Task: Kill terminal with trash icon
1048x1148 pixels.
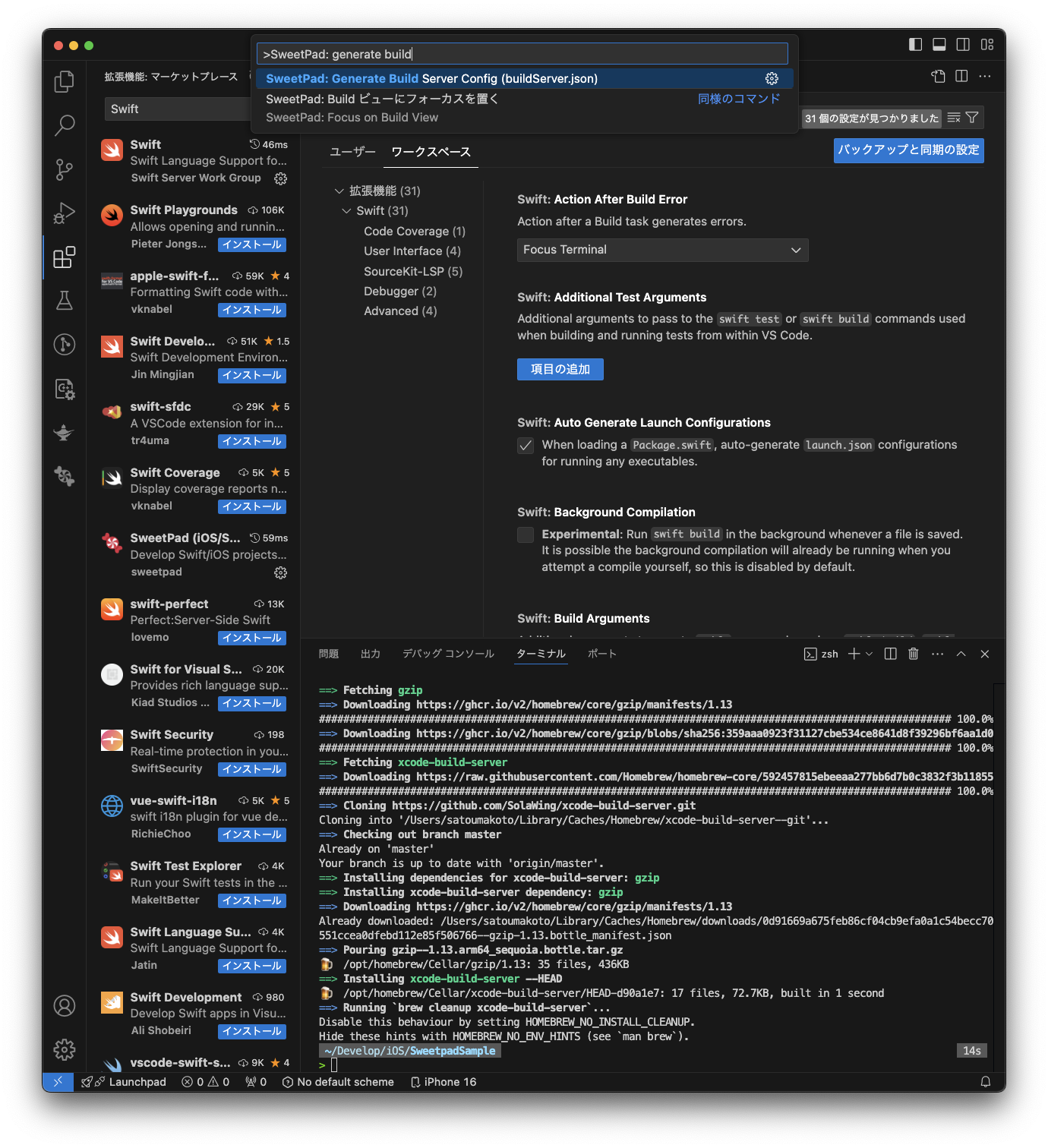Action: pyautogui.click(x=914, y=654)
